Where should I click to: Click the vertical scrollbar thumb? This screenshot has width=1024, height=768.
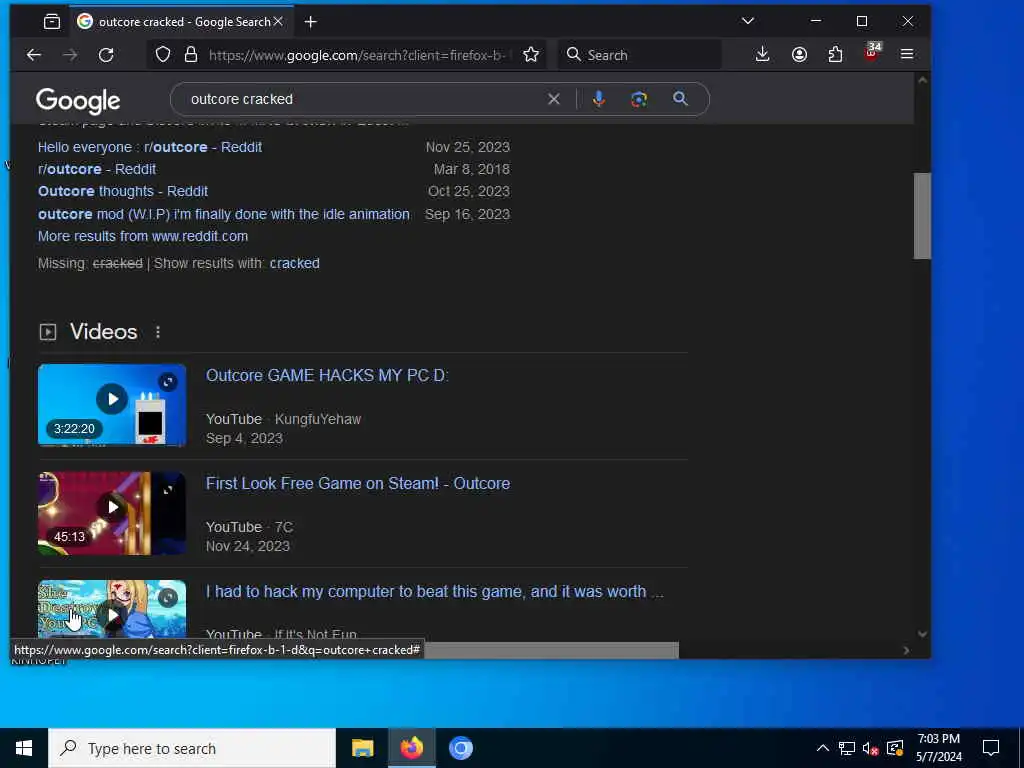(x=922, y=216)
